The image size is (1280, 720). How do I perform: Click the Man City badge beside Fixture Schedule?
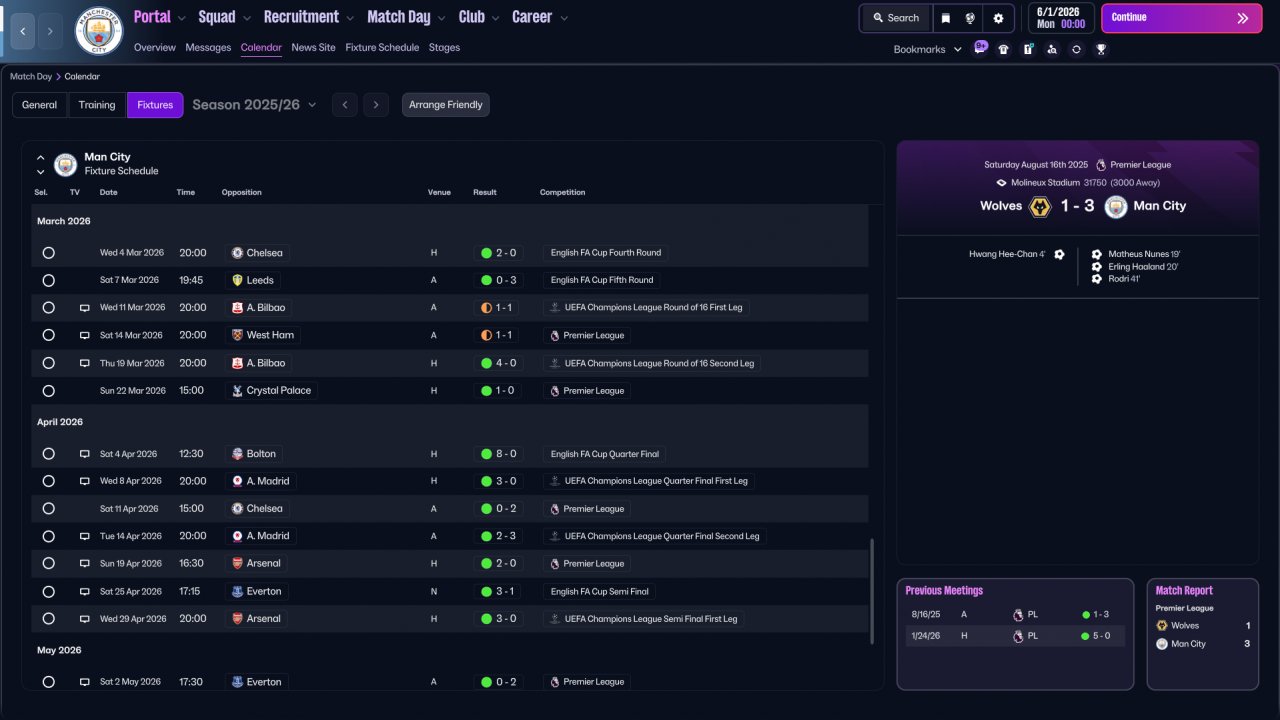click(66, 164)
